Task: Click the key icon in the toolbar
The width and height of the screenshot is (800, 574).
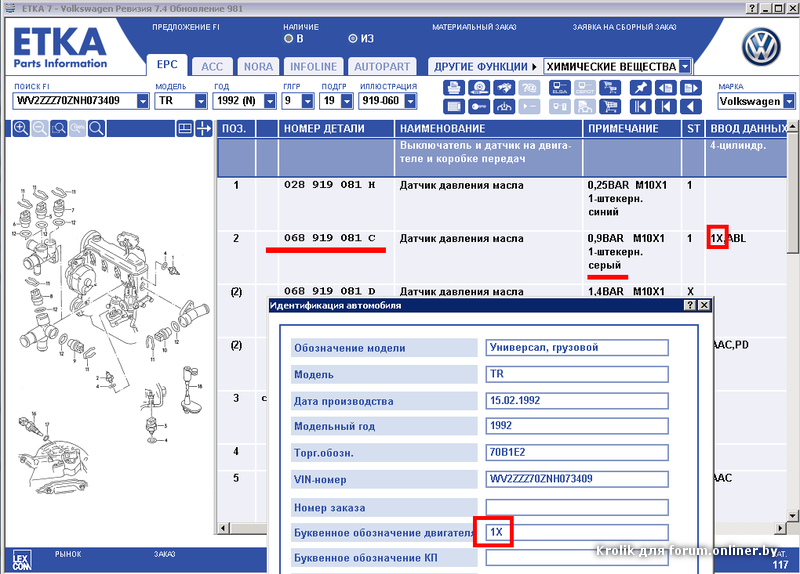Action: click(479, 107)
